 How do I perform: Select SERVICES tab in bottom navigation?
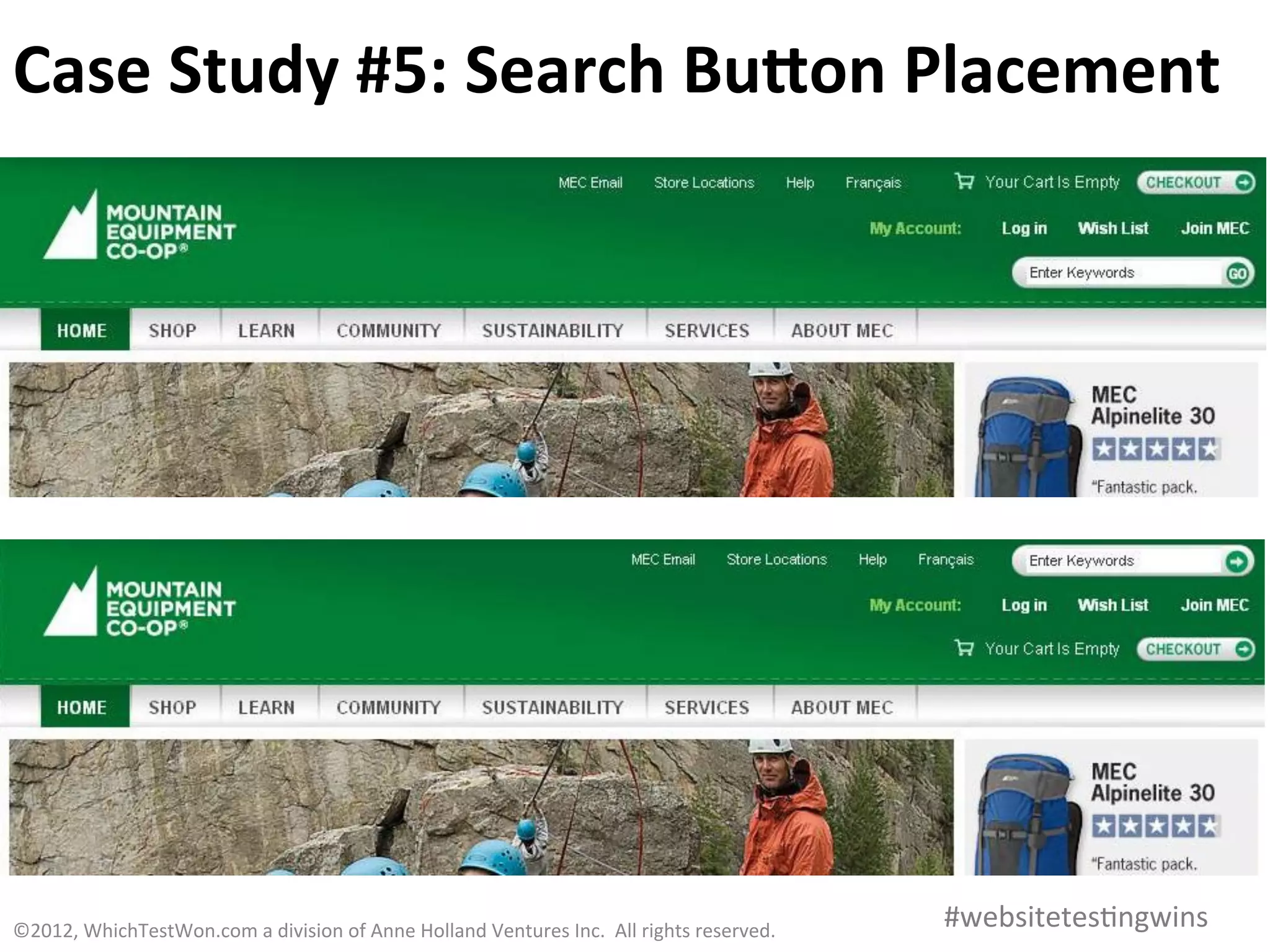point(709,707)
